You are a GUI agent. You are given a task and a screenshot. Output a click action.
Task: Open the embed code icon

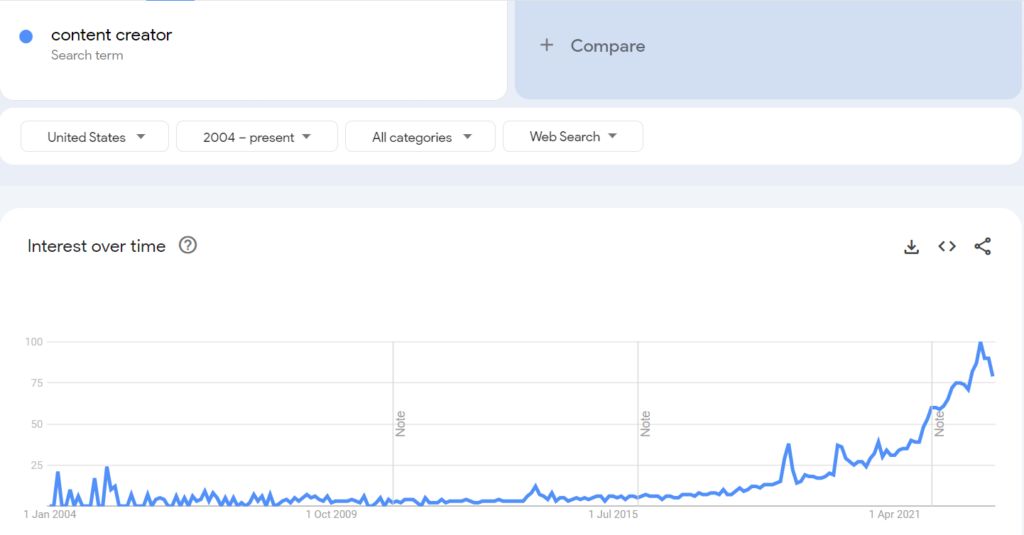947,247
